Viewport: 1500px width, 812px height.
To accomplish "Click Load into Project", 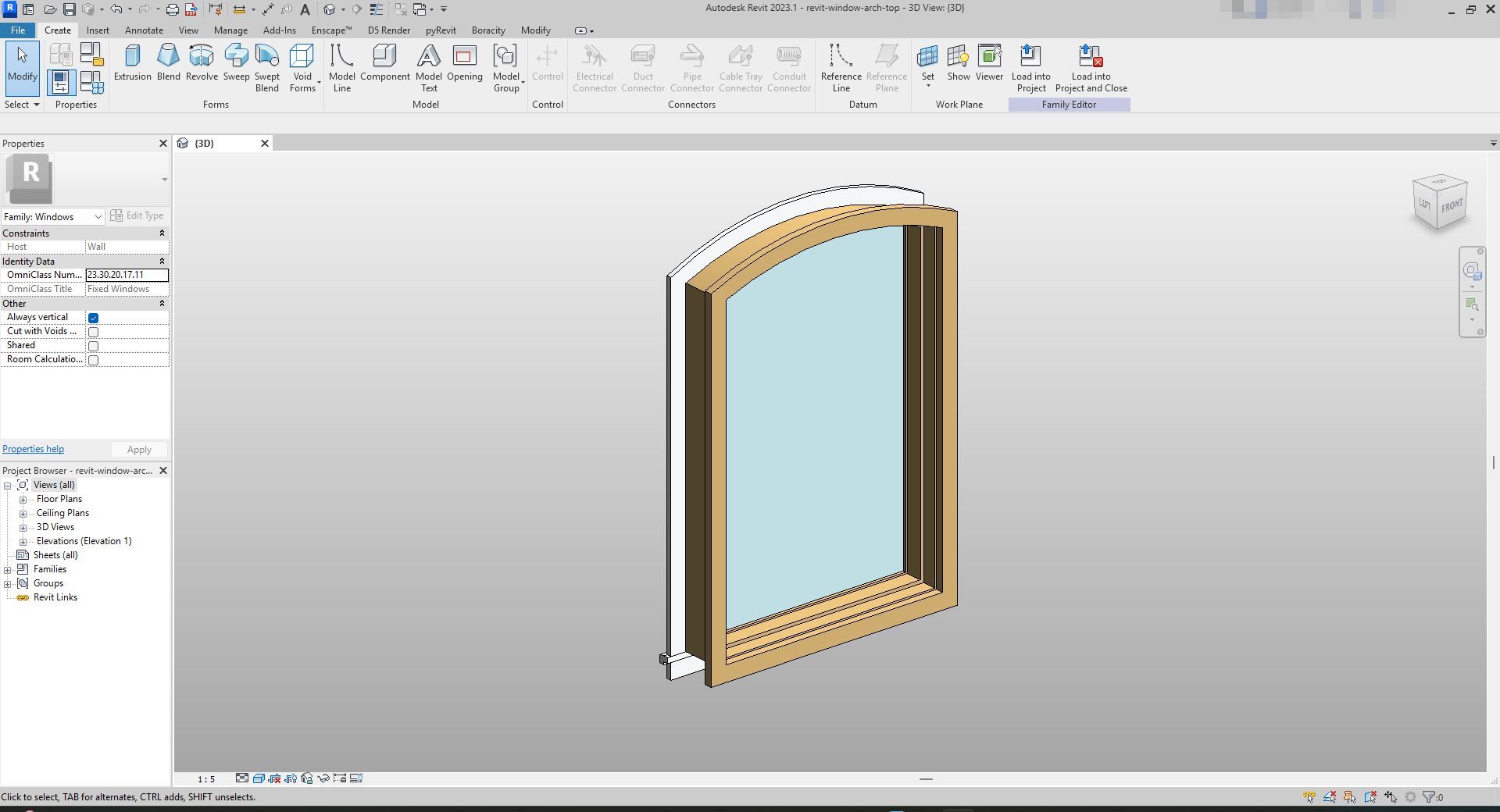I will click(1030, 68).
